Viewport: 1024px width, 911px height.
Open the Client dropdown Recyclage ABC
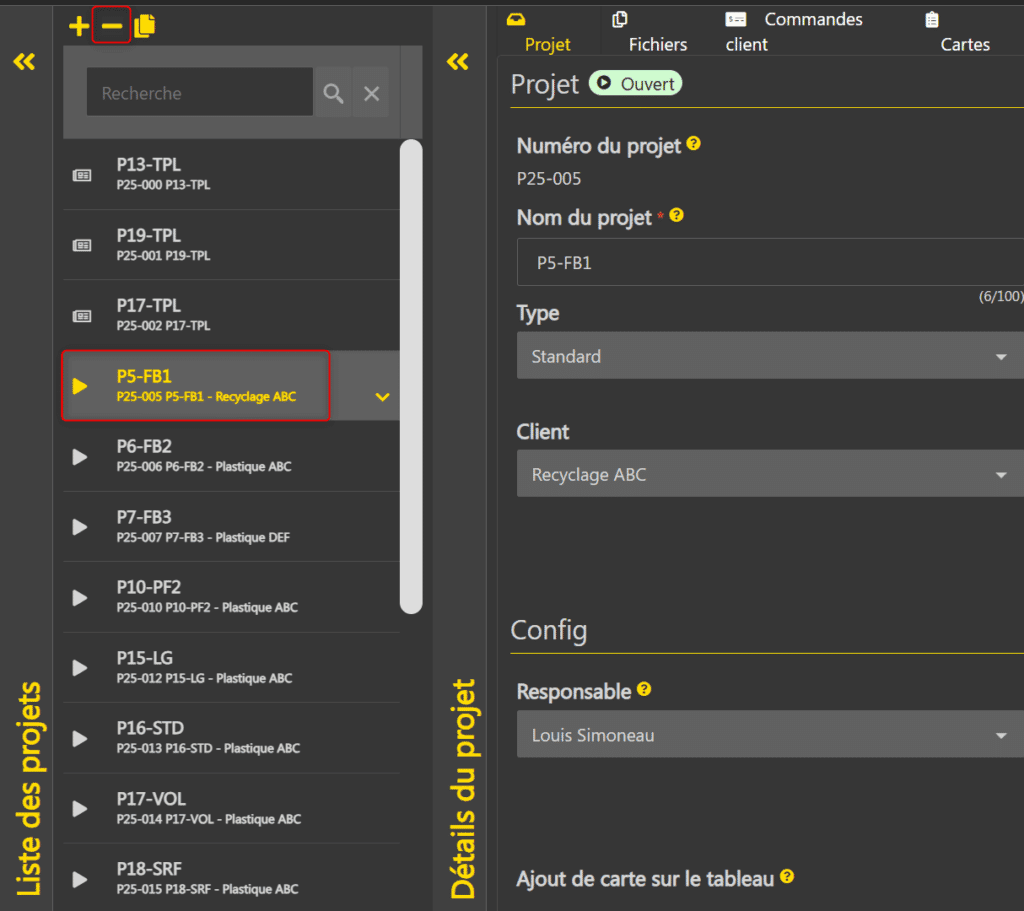point(770,475)
